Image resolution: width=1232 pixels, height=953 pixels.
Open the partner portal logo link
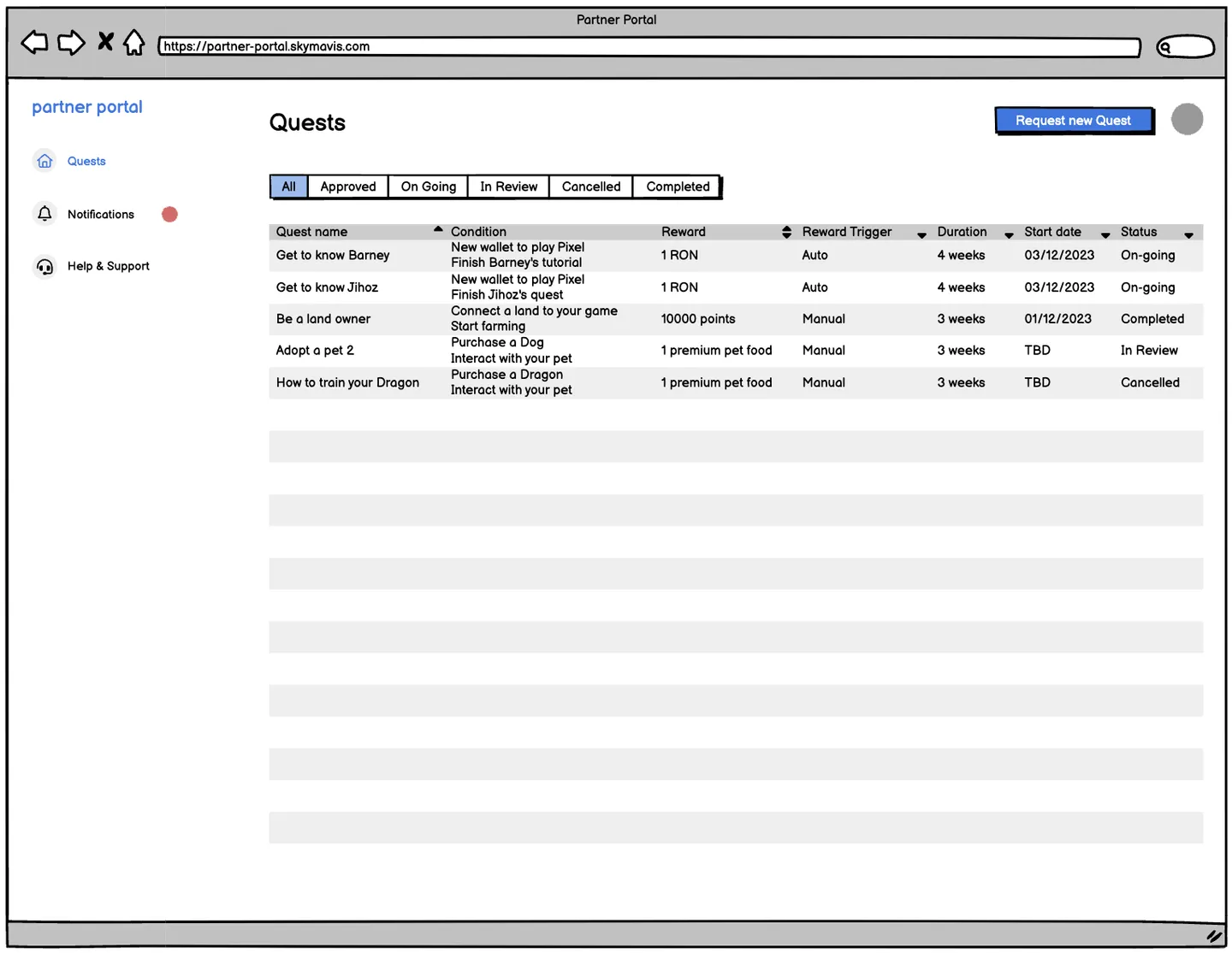coord(87,107)
